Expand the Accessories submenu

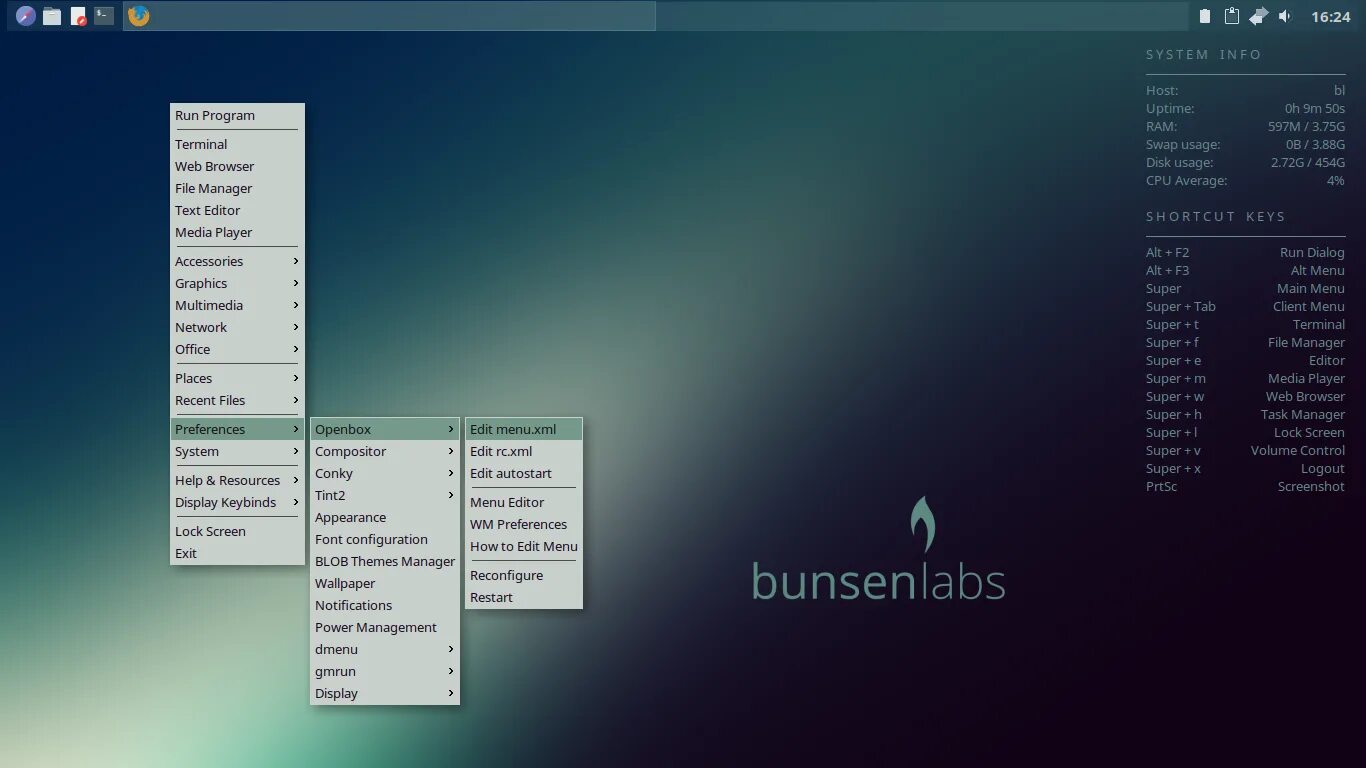point(237,261)
